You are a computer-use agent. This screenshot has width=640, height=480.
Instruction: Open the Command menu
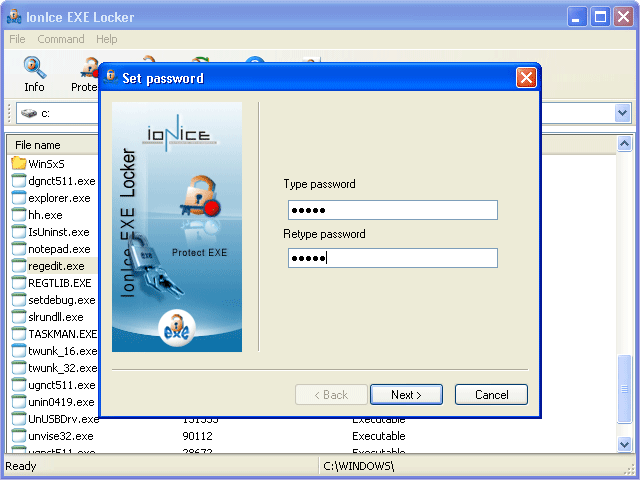(x=61, y=39)
